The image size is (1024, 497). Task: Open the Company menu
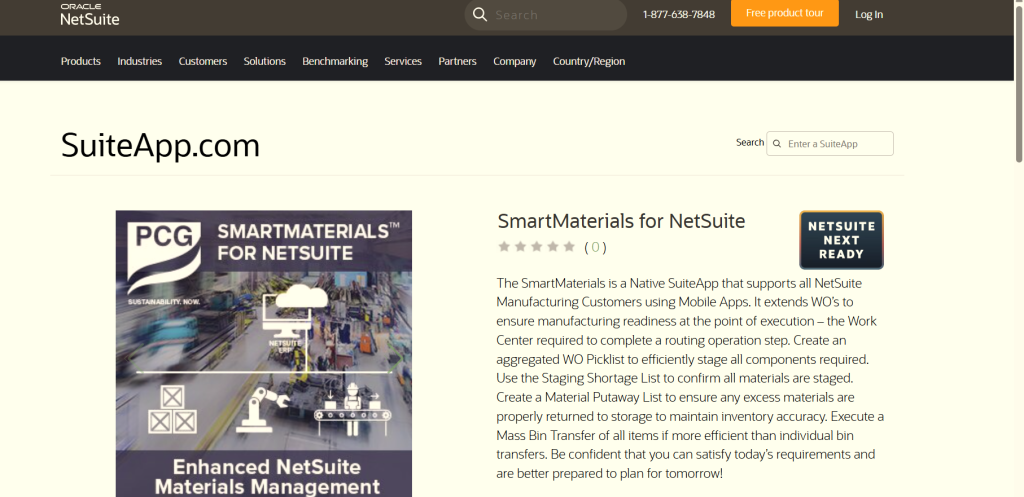[515, 61]
